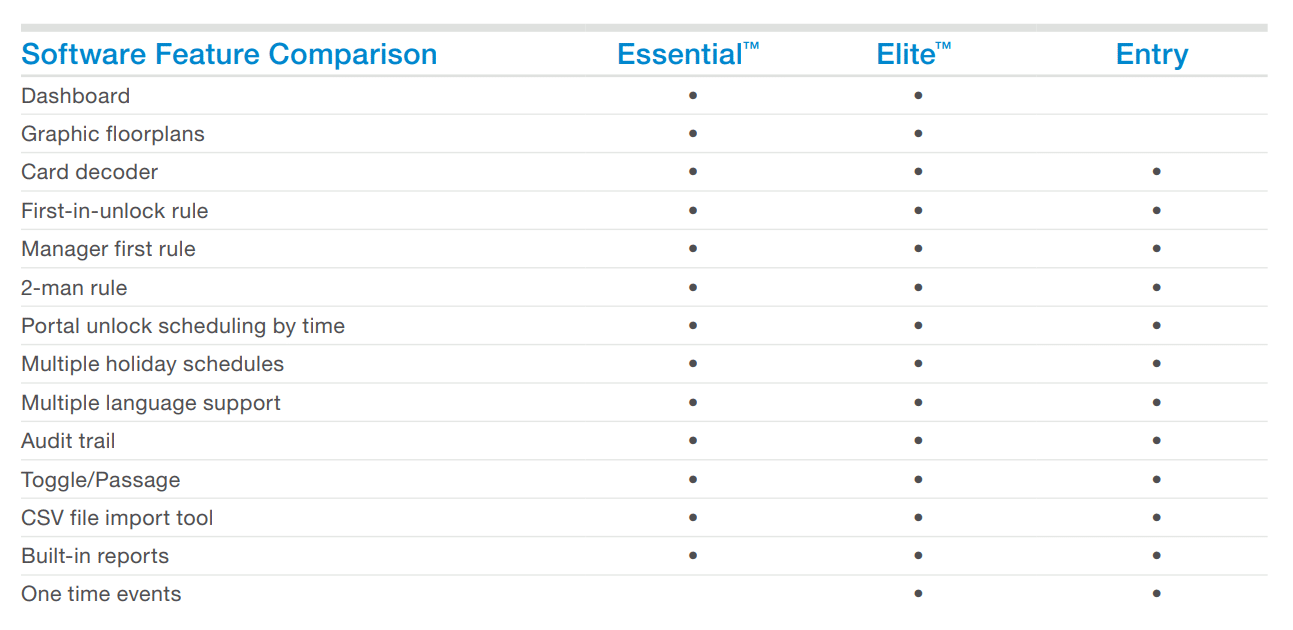Select the Entry column header
This screenshot has width=1293, height=630.
click(1152, 54)
